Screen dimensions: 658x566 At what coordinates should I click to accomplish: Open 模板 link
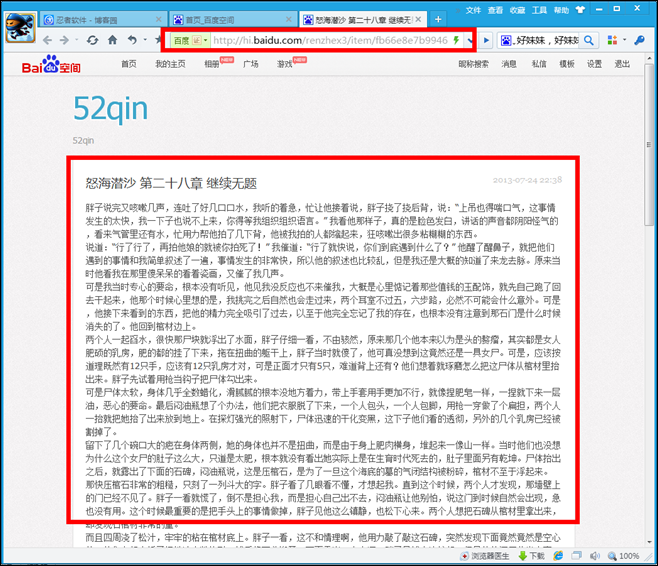(x=567, y=64)
